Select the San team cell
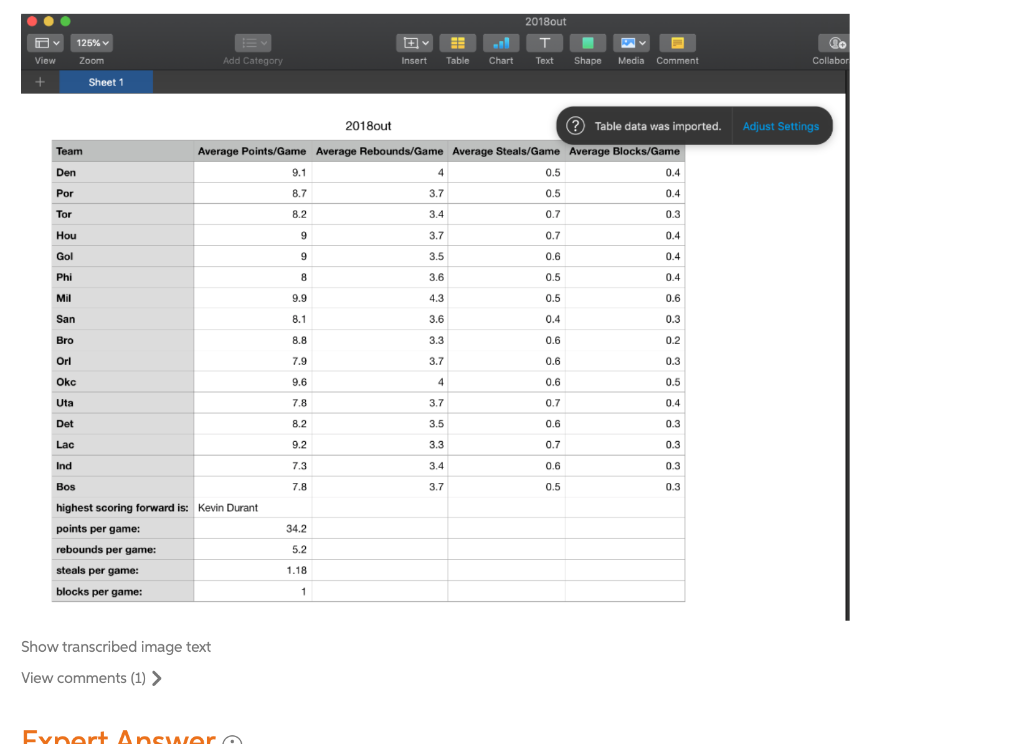Image resolution: width=1024 pixels, height=744 pixels. pyautogui.click(x=123, y=319)
